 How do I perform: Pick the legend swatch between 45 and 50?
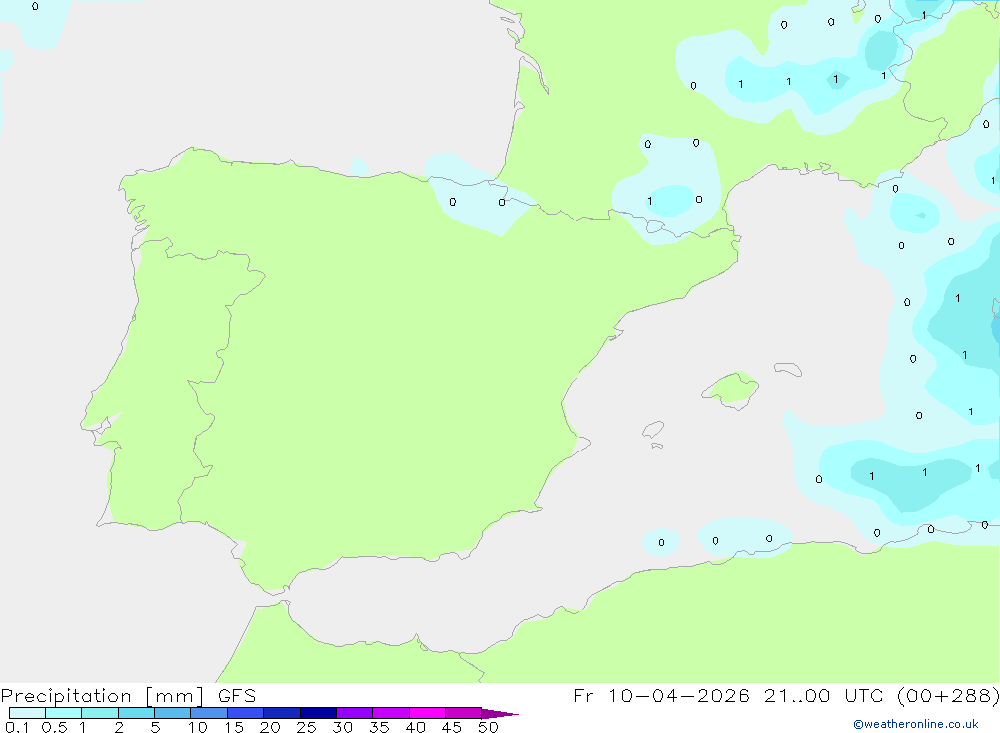coord(464,713)
